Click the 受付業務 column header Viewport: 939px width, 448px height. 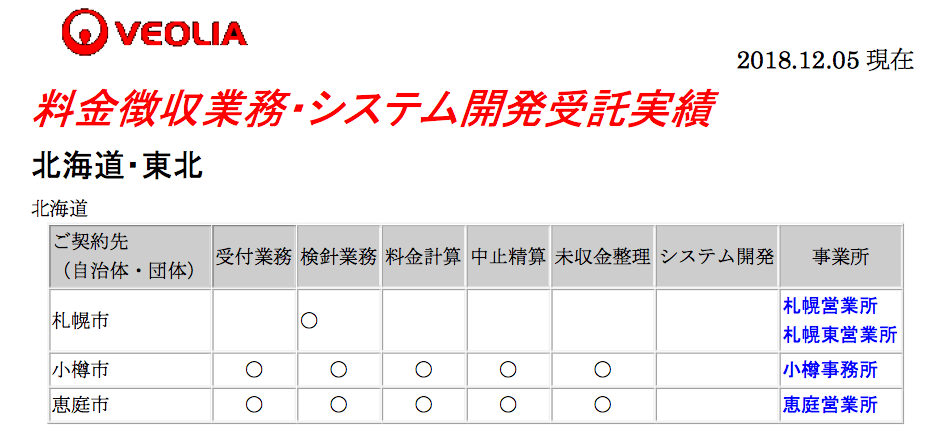(255, 257)
